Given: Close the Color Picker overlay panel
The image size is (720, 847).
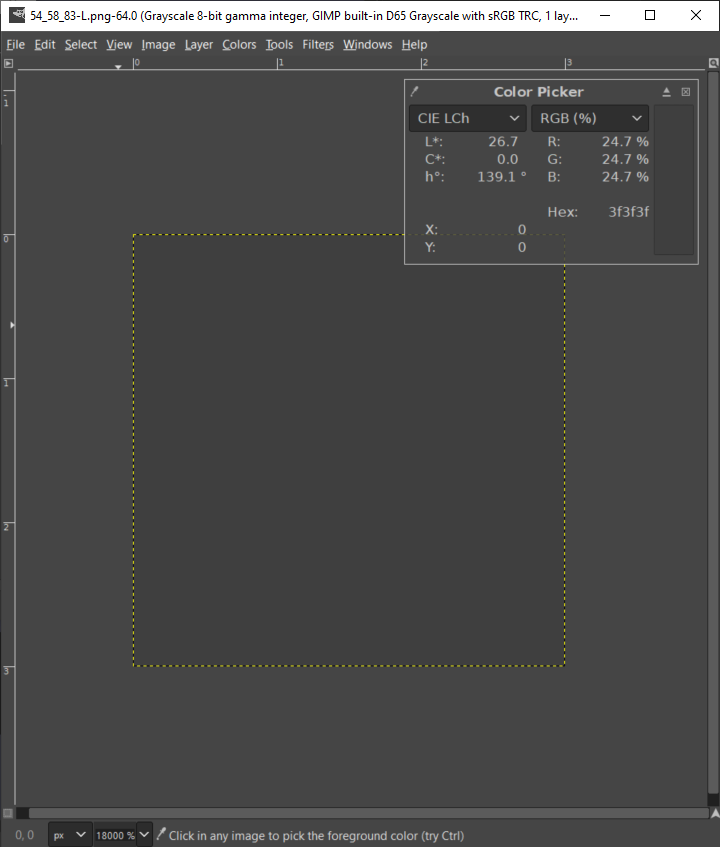Looking at the screenshot, I should (685, 92).
